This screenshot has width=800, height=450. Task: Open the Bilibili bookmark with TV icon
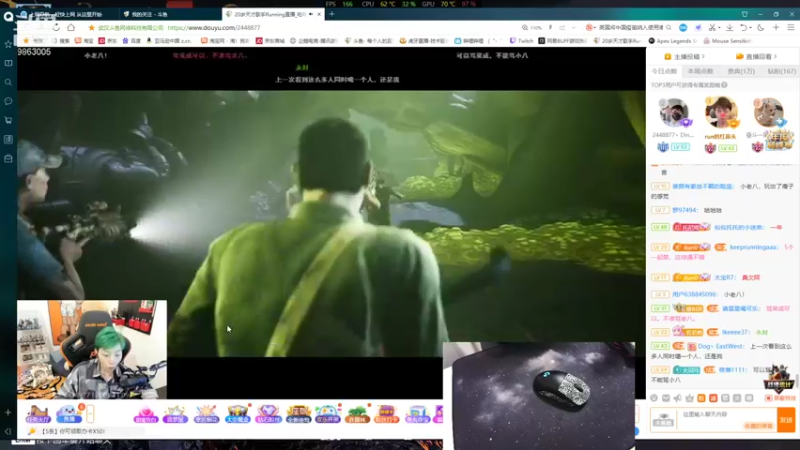(478, 41)
